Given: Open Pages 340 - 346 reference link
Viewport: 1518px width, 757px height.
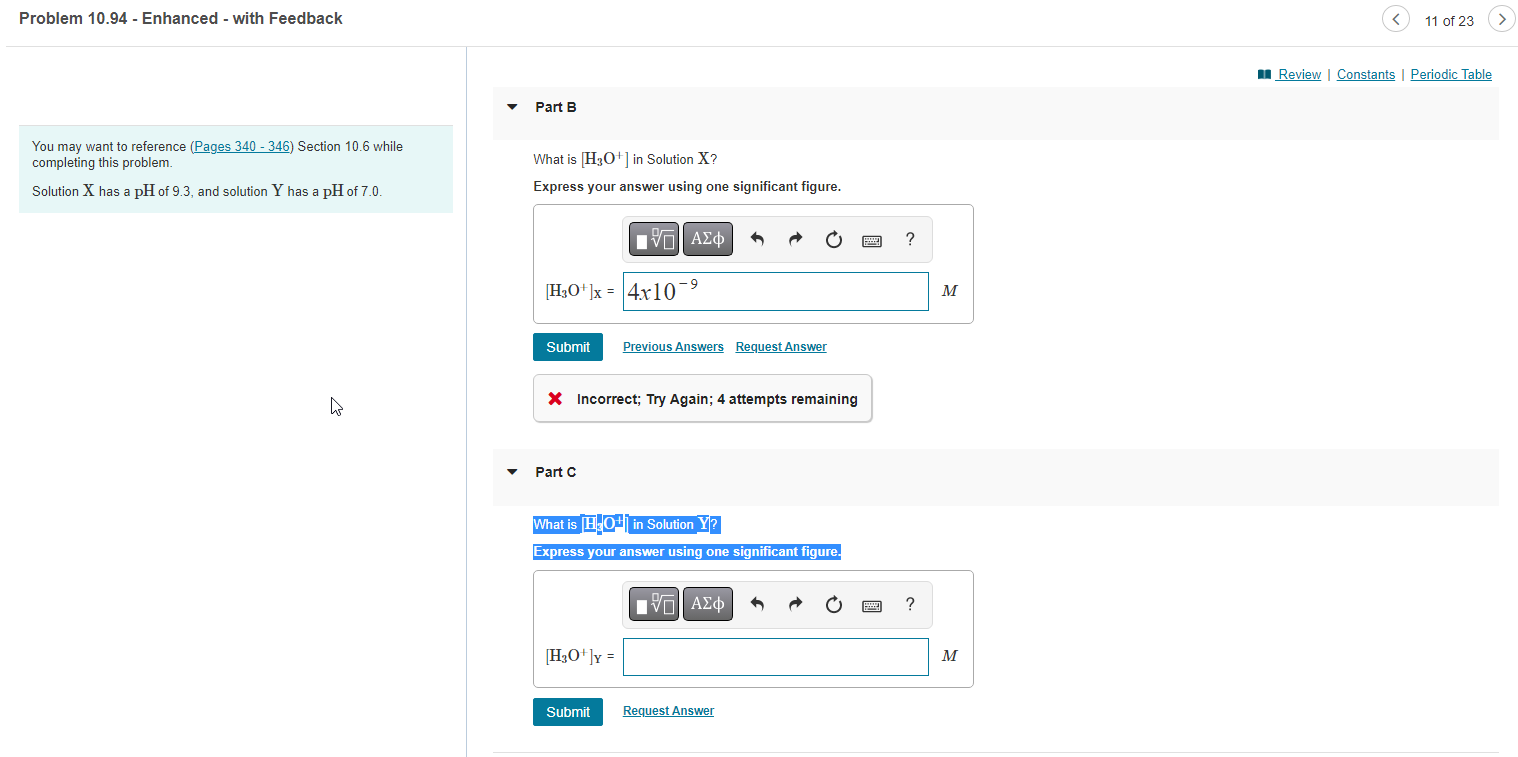Looking at the screenshot, I should [241, 147].
